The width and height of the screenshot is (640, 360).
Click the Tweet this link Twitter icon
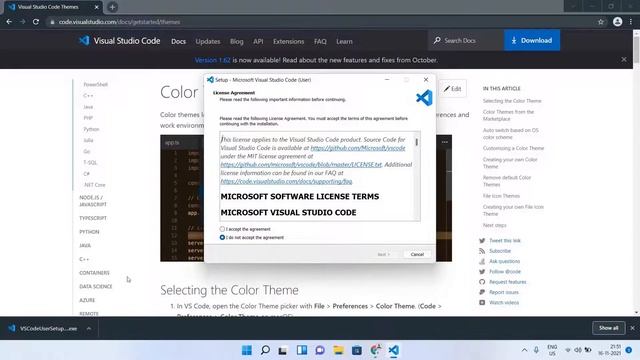point(482,241)
